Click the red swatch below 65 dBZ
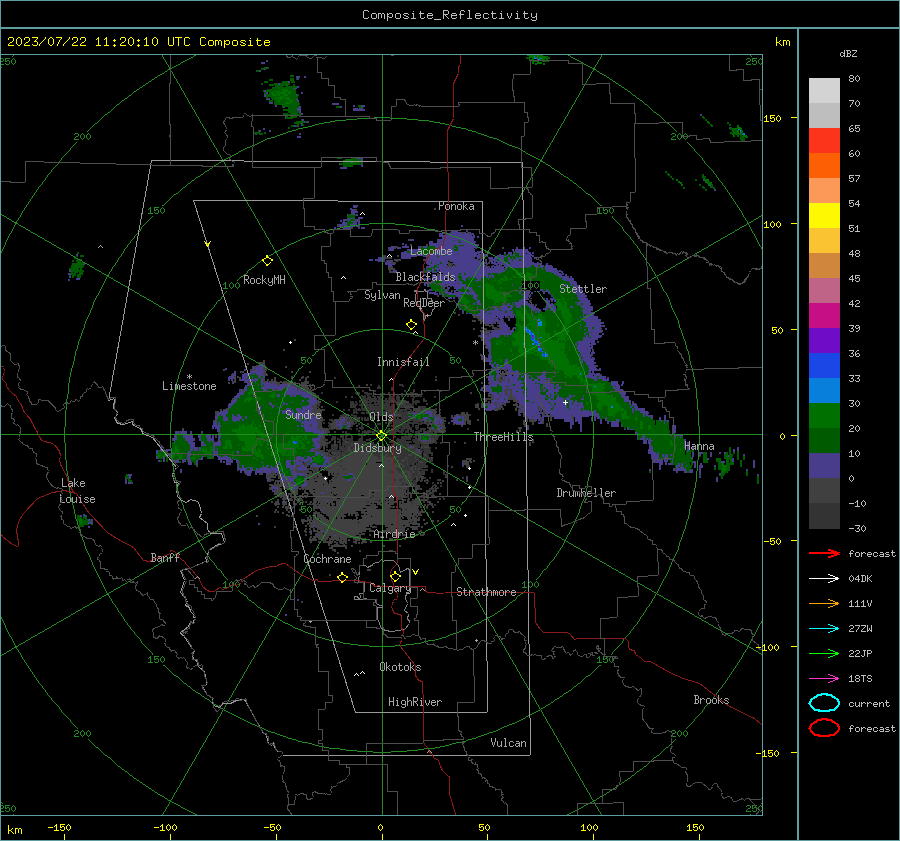The image size is (900, 841). coord(824,141)
